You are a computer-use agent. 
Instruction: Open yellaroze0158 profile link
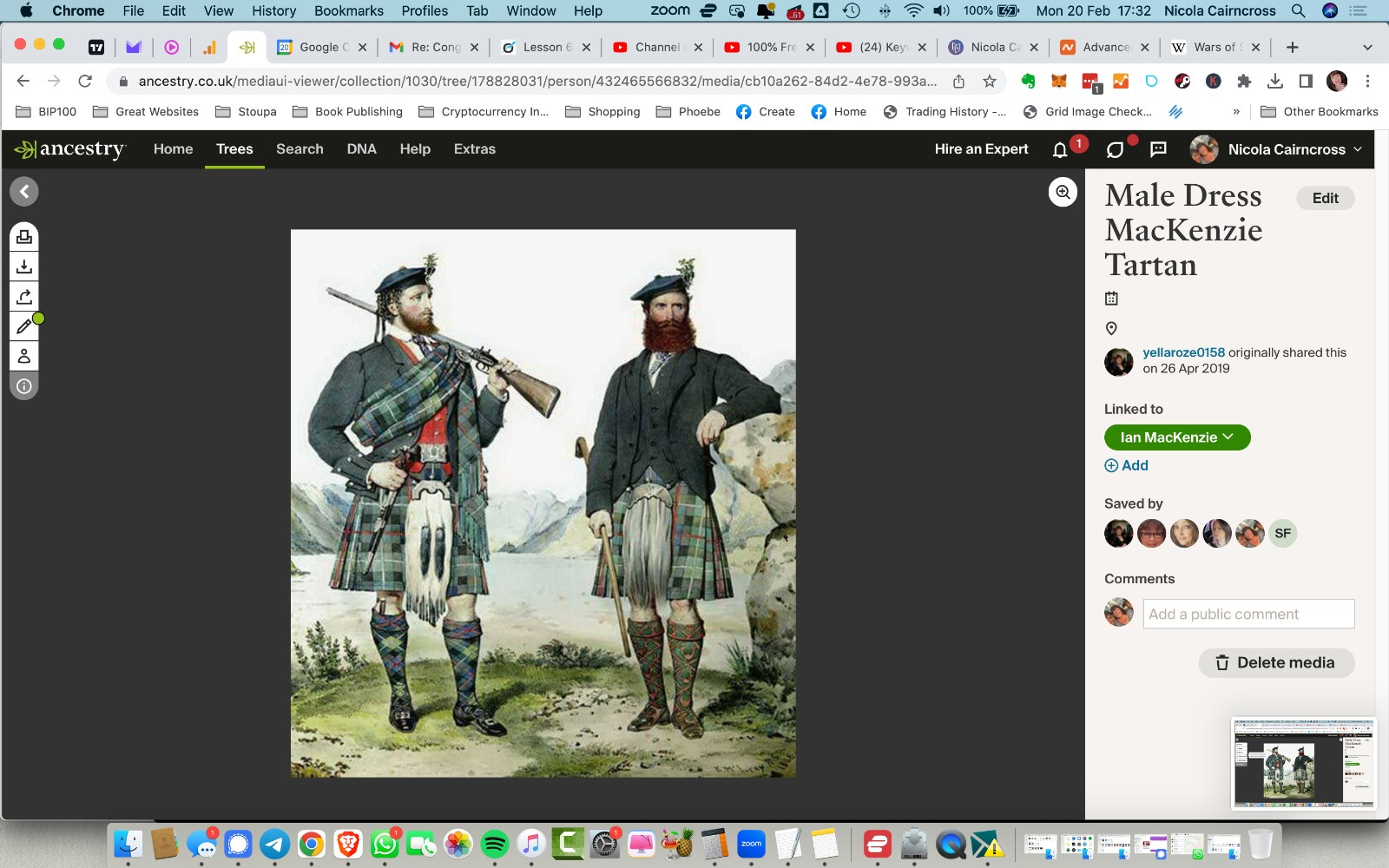[1183, 352]
